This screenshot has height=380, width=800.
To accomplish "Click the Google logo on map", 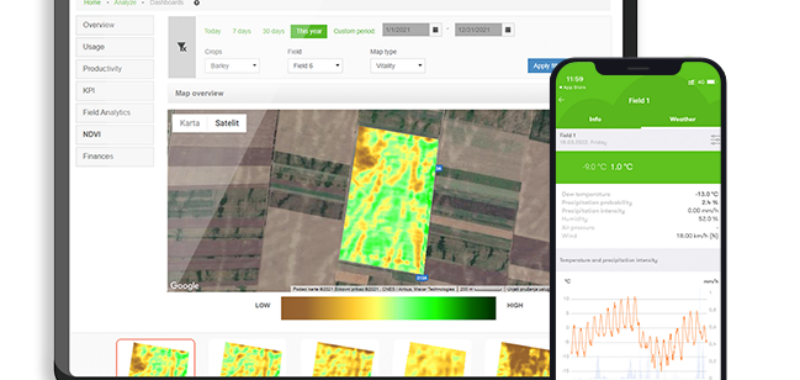I will pyautogui.click(x=184, y=286).
